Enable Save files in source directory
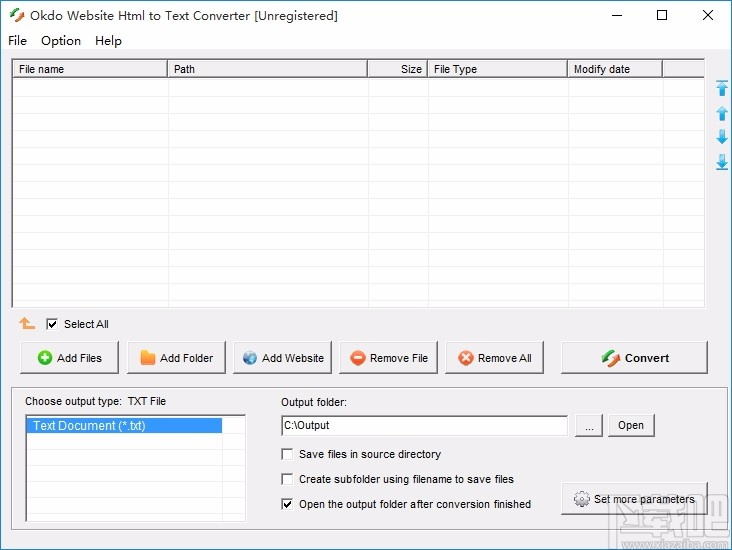The image size is (732, 550). (x=287, y=454)
